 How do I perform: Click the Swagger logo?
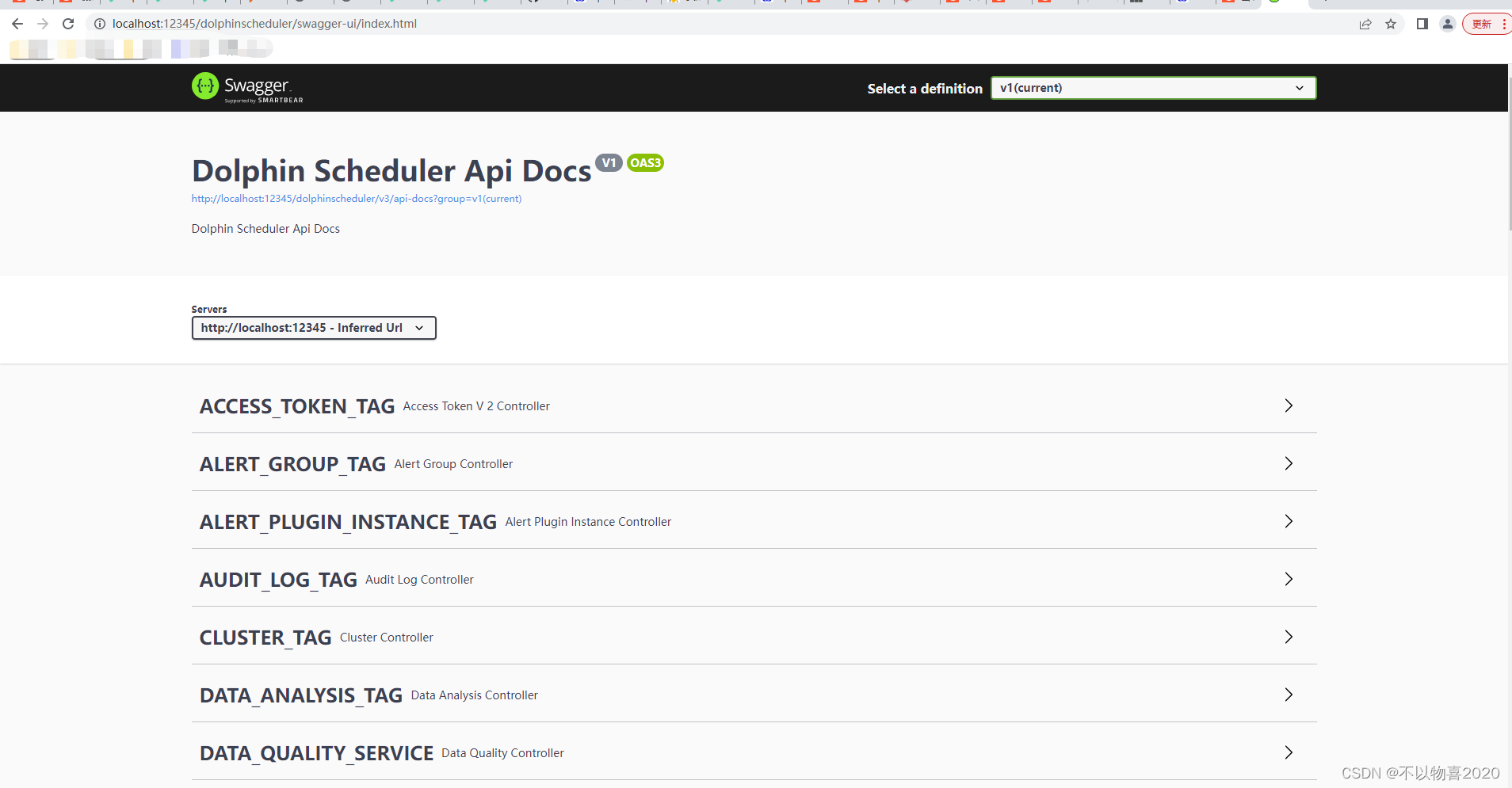[x=247, y=87]
